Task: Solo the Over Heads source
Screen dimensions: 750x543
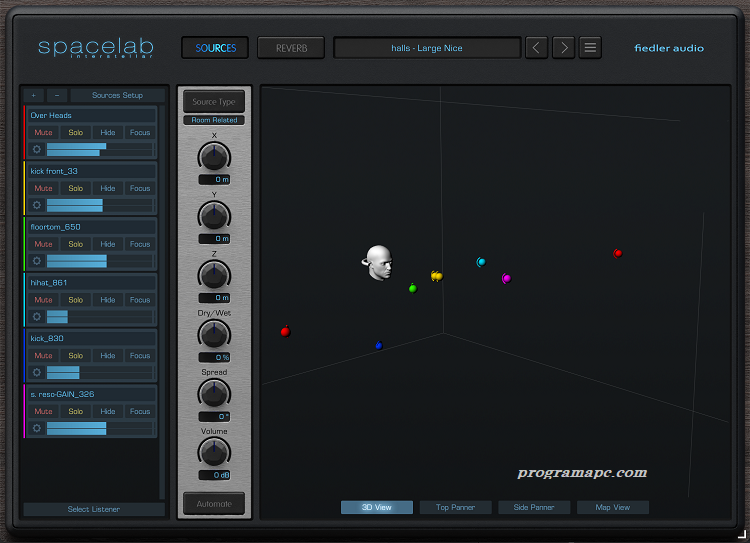Action: pyautogui.click(x=76, y=133)
